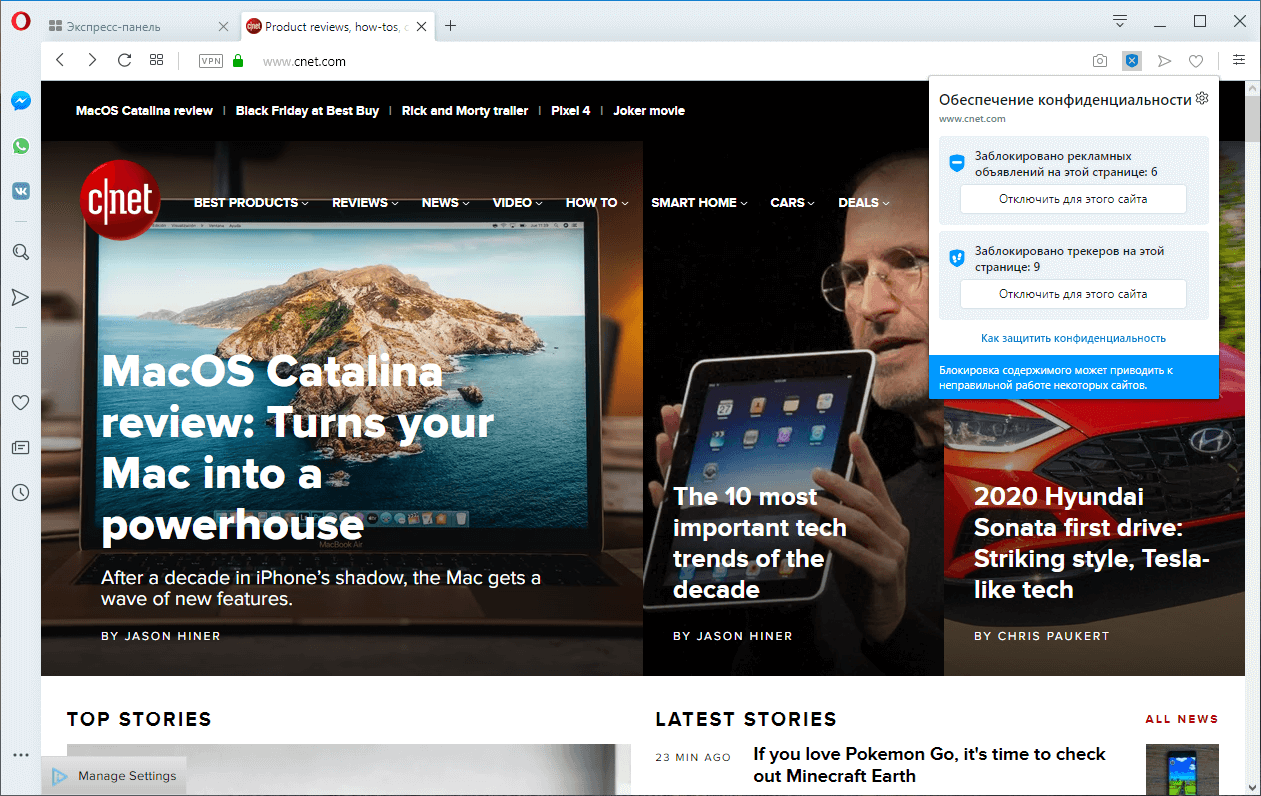Open Facebook Messenger in the sidebar

pos(20,101)
